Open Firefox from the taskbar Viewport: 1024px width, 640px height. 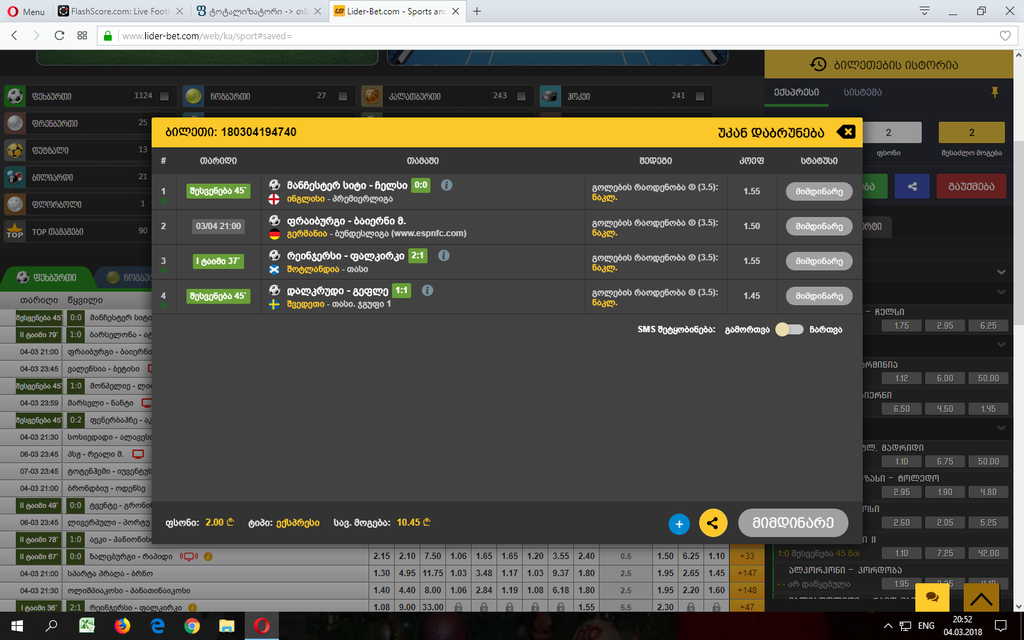point(122,626)
